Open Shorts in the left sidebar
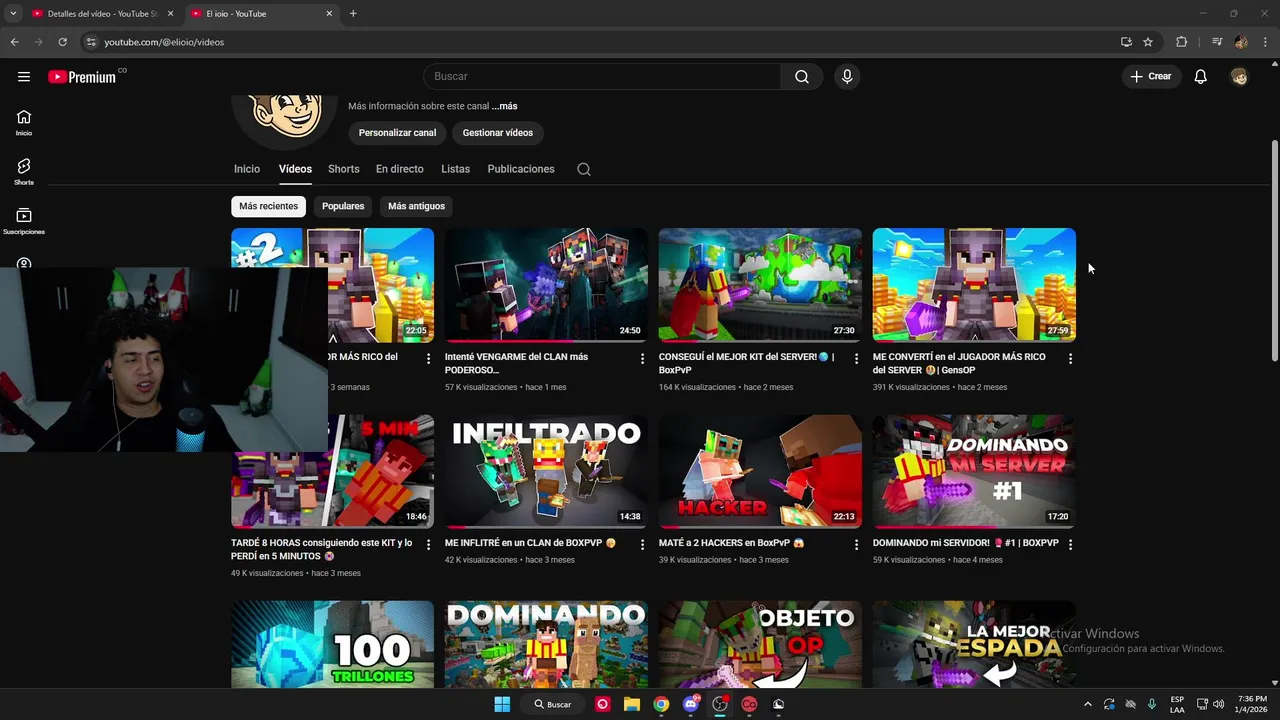The image size is (1280, 720). (24, 172)
